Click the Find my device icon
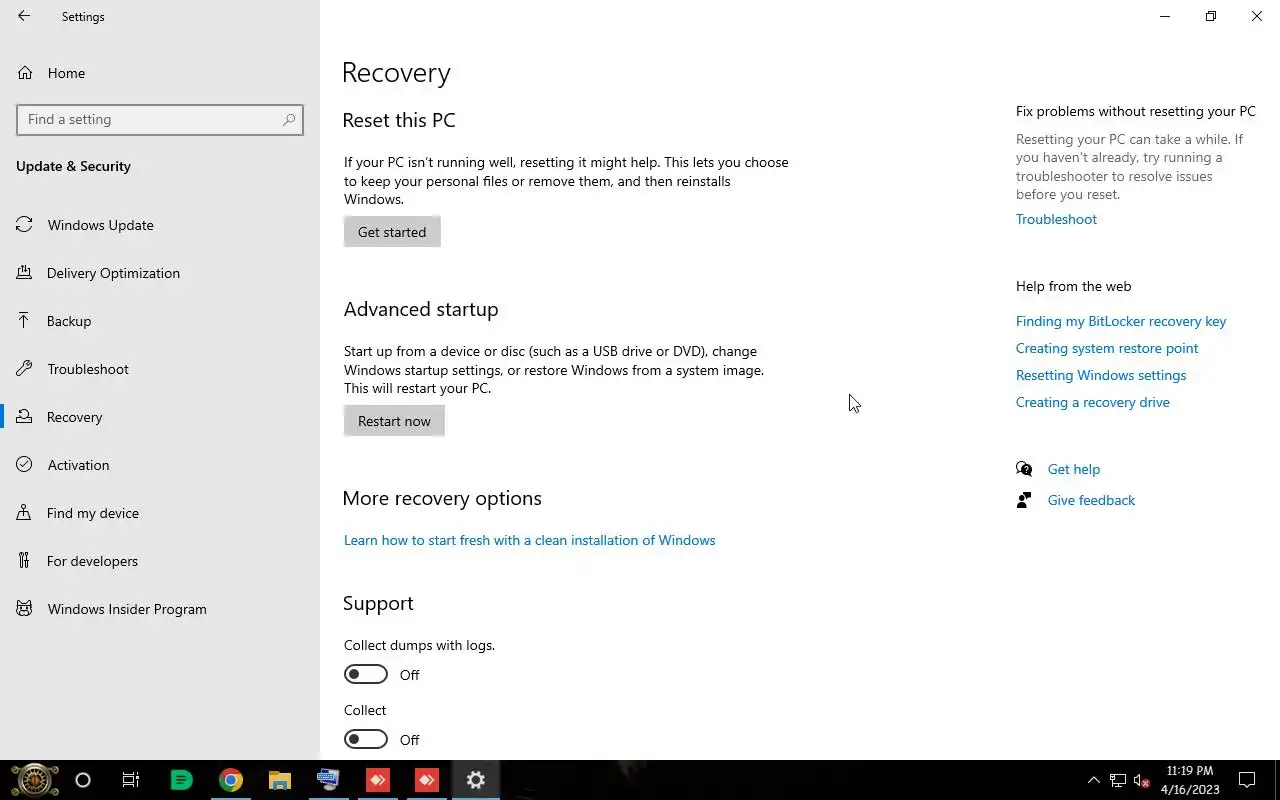This screenshot has height=800, width=1280. coord(25,513)
